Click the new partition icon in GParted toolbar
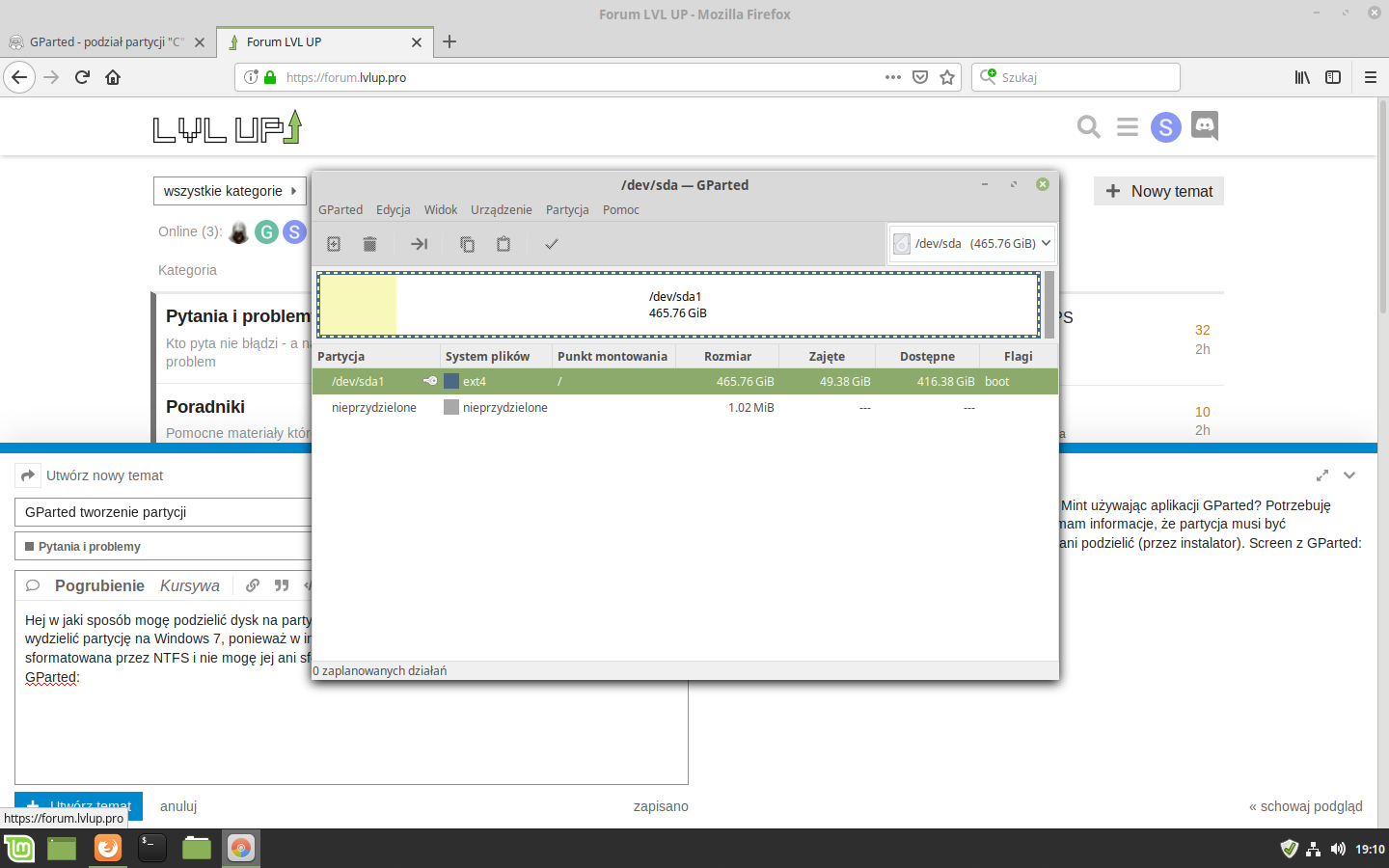This screenshot has height=868, width=1389. tap(334, 244)
